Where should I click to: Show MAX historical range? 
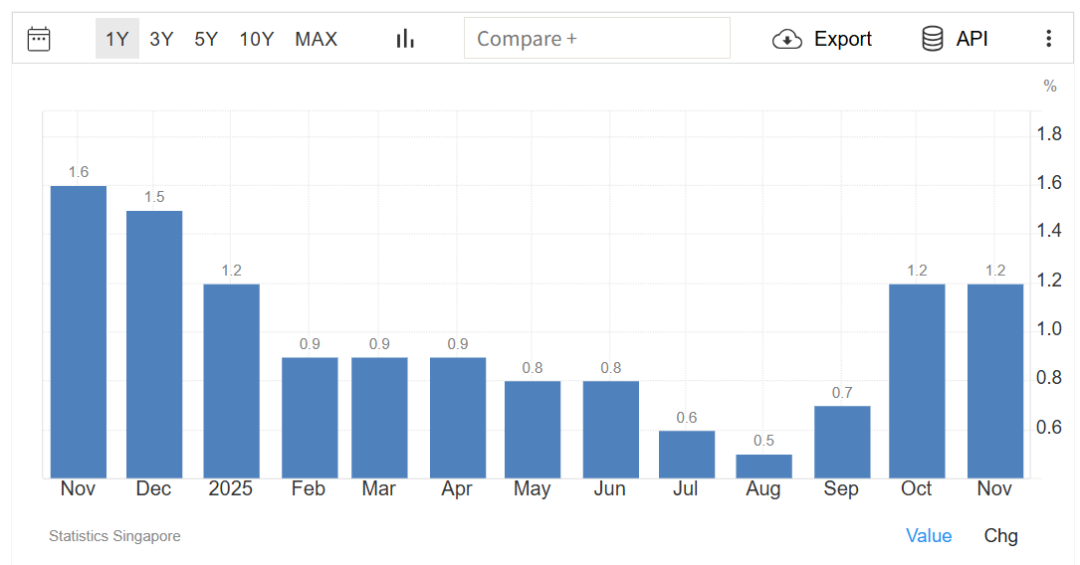pyautogui.click(x=316, y=39)
